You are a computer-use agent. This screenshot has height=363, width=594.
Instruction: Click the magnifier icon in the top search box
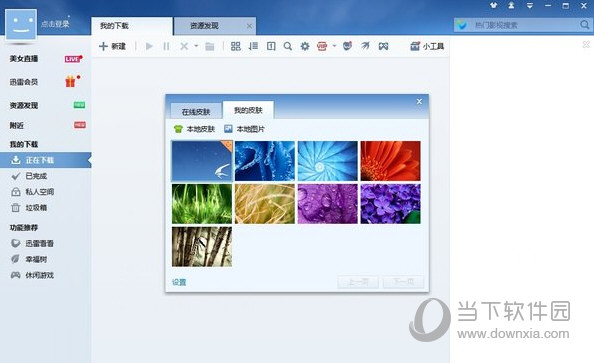pyautogui.click(x=584, y=25)
